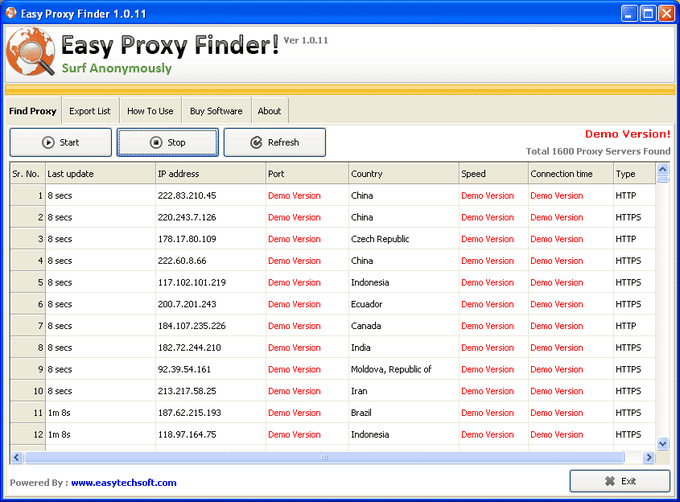Open the How To Use tab

tap(150, 111)
